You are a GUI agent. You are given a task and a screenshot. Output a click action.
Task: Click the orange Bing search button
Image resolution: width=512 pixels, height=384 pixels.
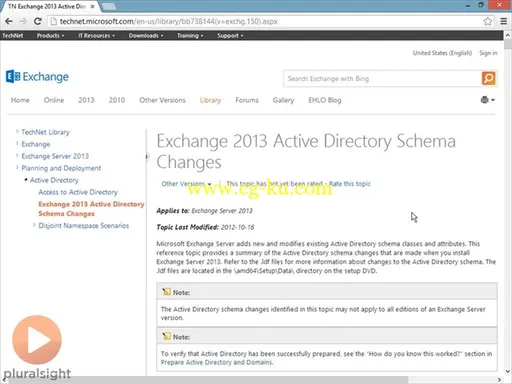[489, 78]
